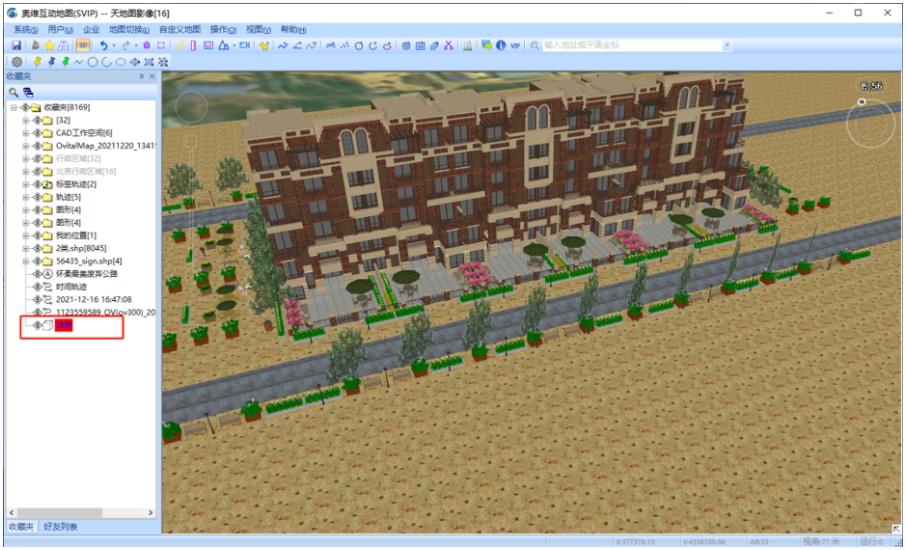This screenshot has height=550, width=907.
Task: Toggle visibility eye of 收藏夹[8169] root
Action: (25, 107)
